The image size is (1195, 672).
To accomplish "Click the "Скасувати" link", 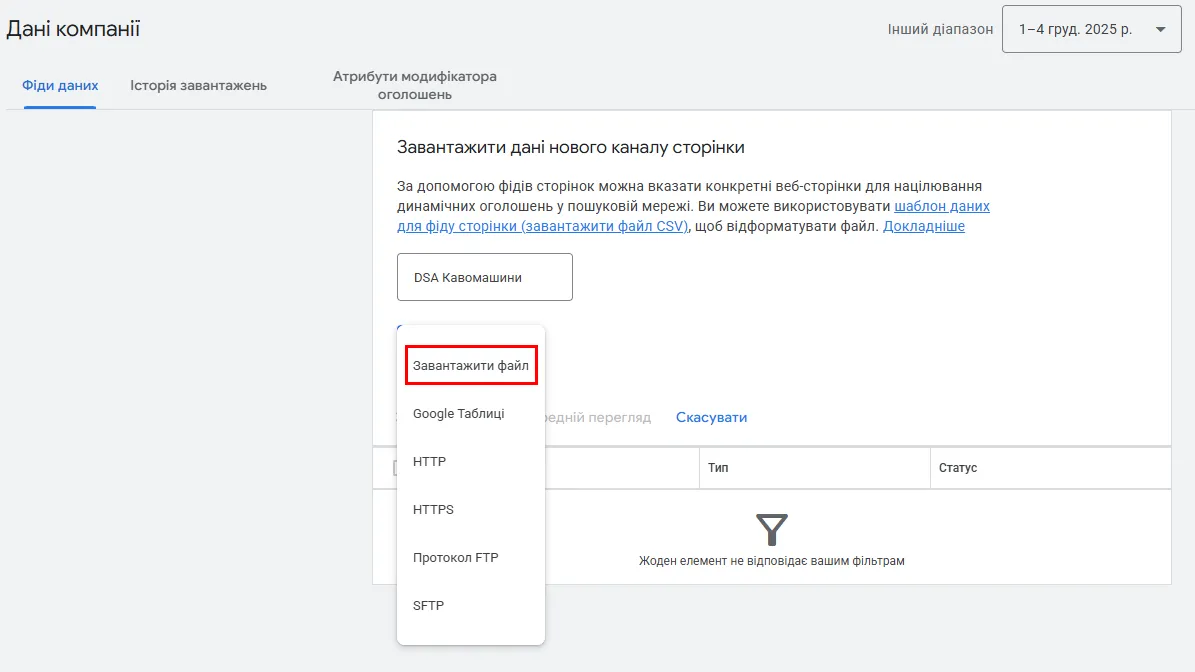I will 711,417.
